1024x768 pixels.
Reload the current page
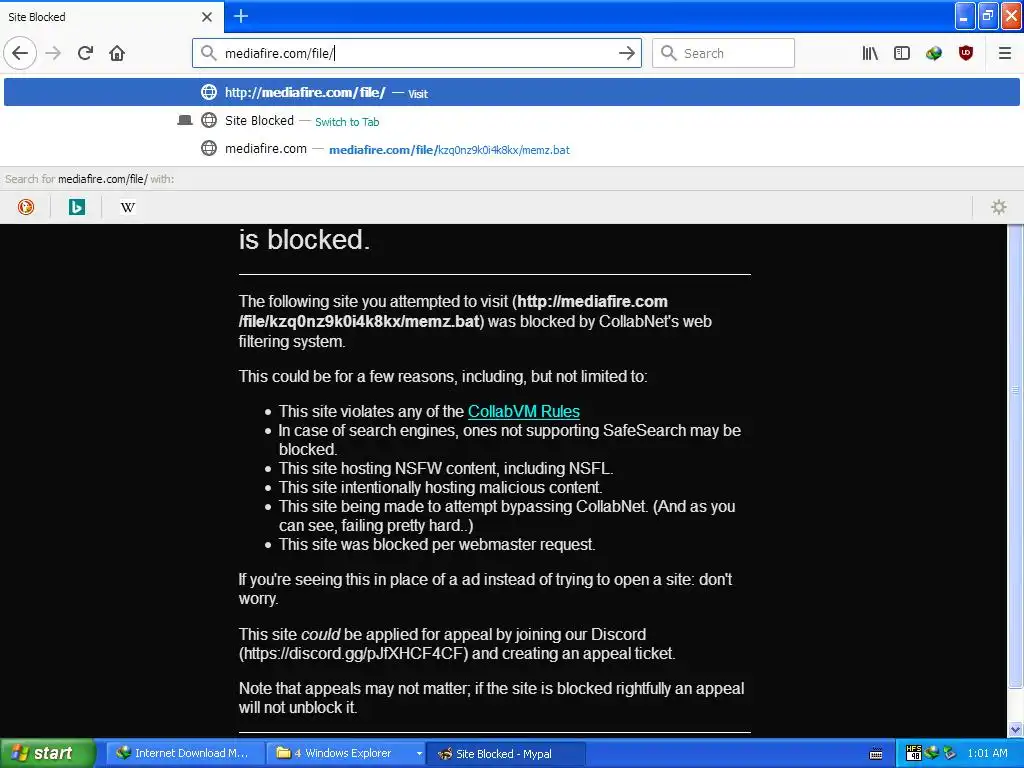click(x=86, y=53)
